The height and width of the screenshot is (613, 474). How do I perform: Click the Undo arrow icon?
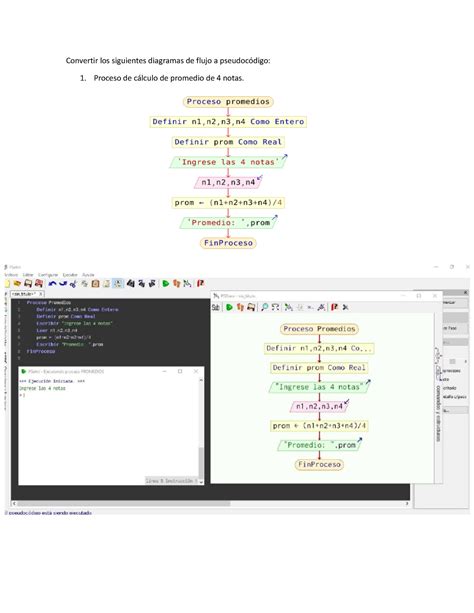click(52, 283)
